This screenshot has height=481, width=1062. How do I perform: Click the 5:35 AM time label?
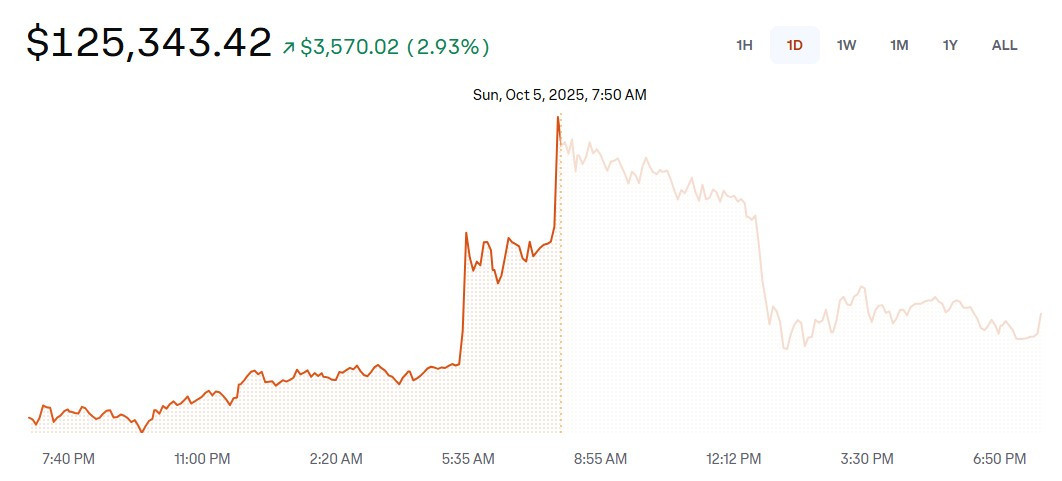(x=468, y=459)
